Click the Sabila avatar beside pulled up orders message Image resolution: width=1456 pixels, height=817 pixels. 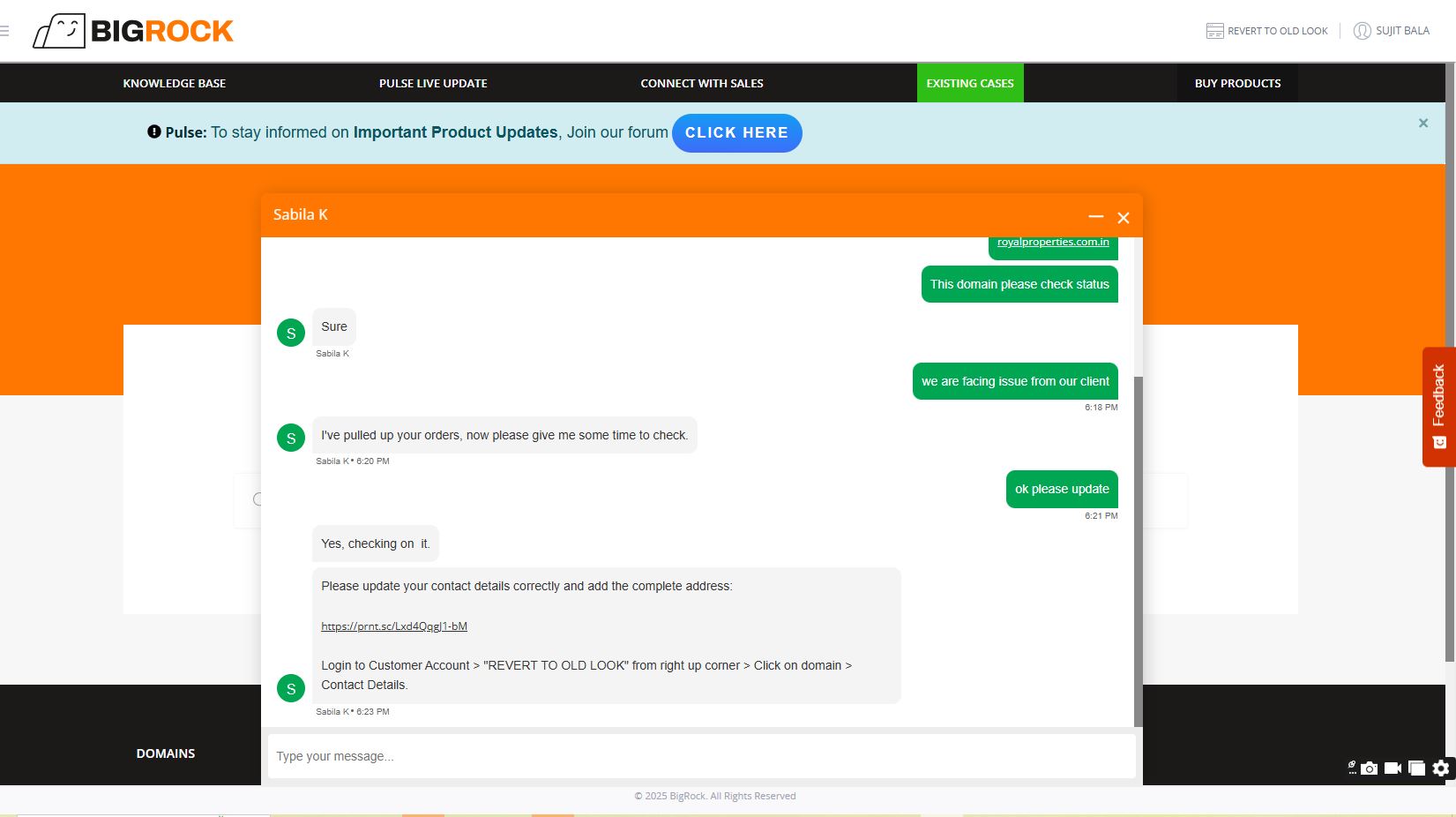click(291, 438)
